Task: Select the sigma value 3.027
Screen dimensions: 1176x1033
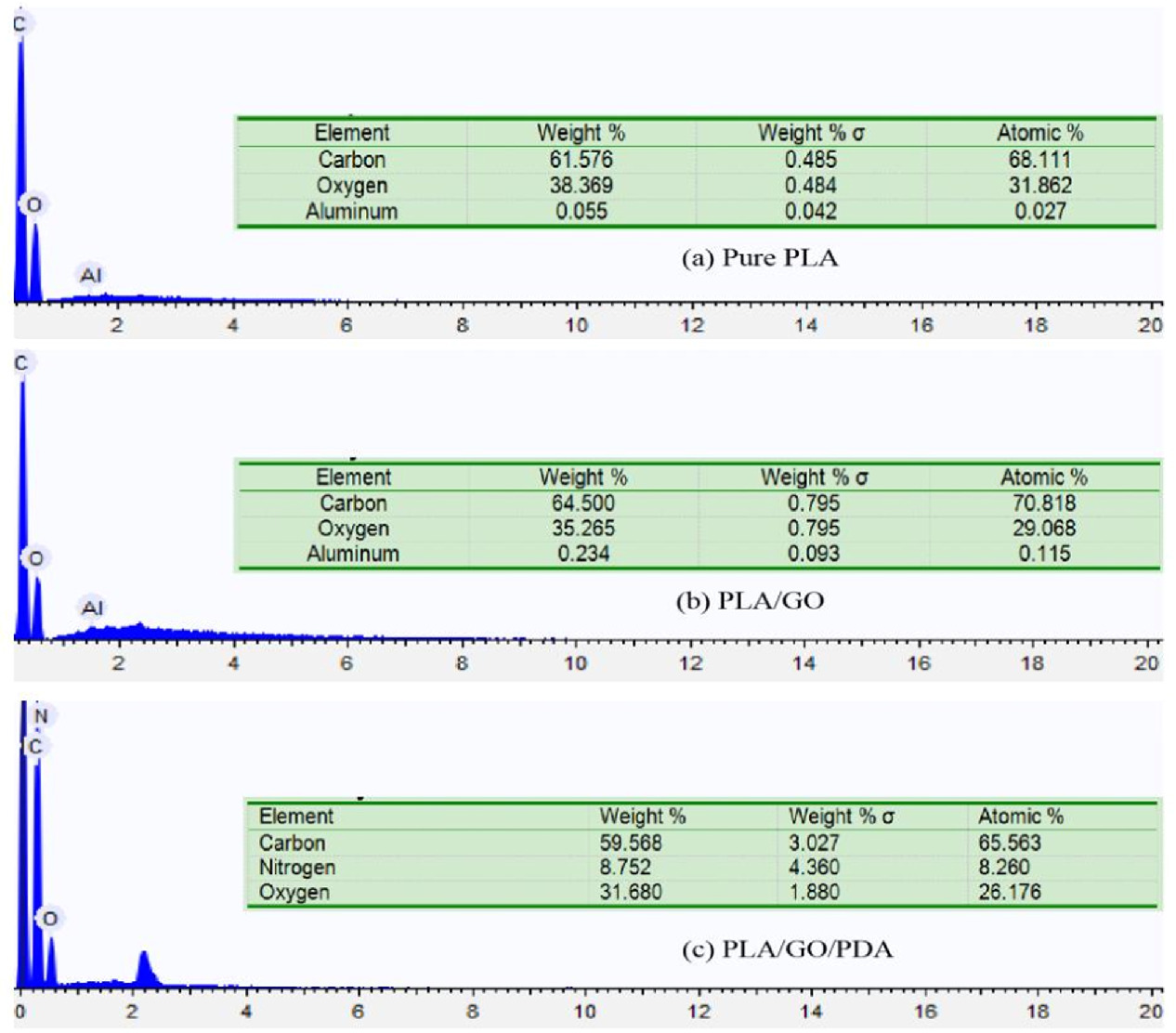Action: pyautogui.click(x=814, y=843)
